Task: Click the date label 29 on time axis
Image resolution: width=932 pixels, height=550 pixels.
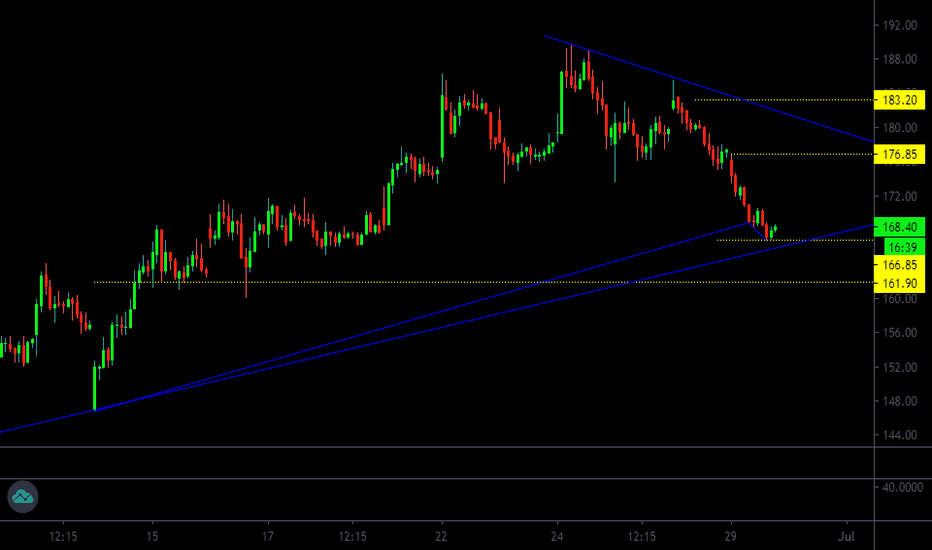Action: [731, 536]
